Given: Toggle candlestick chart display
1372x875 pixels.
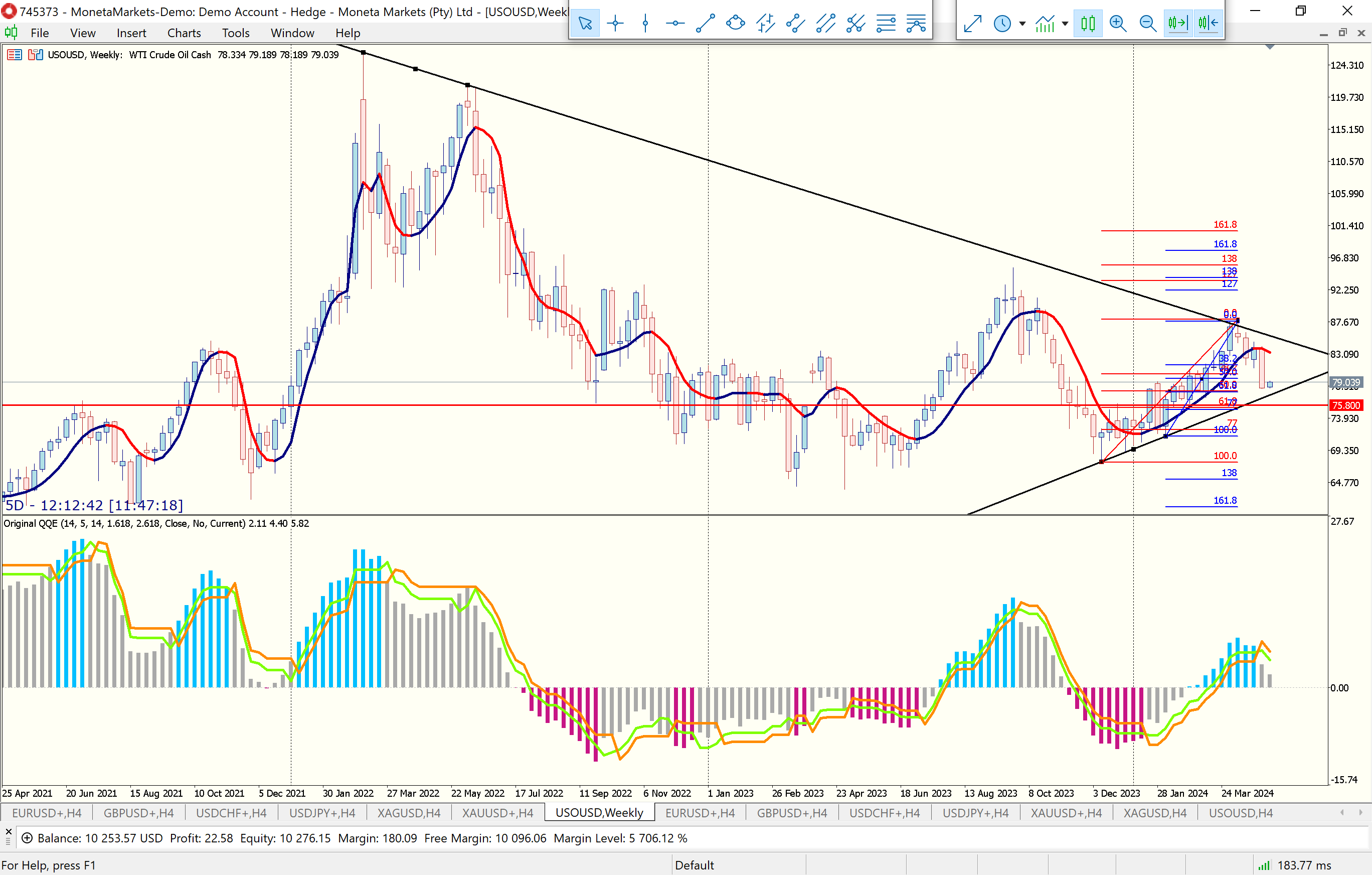Looking at the screenshot, I should [1088, 24].
